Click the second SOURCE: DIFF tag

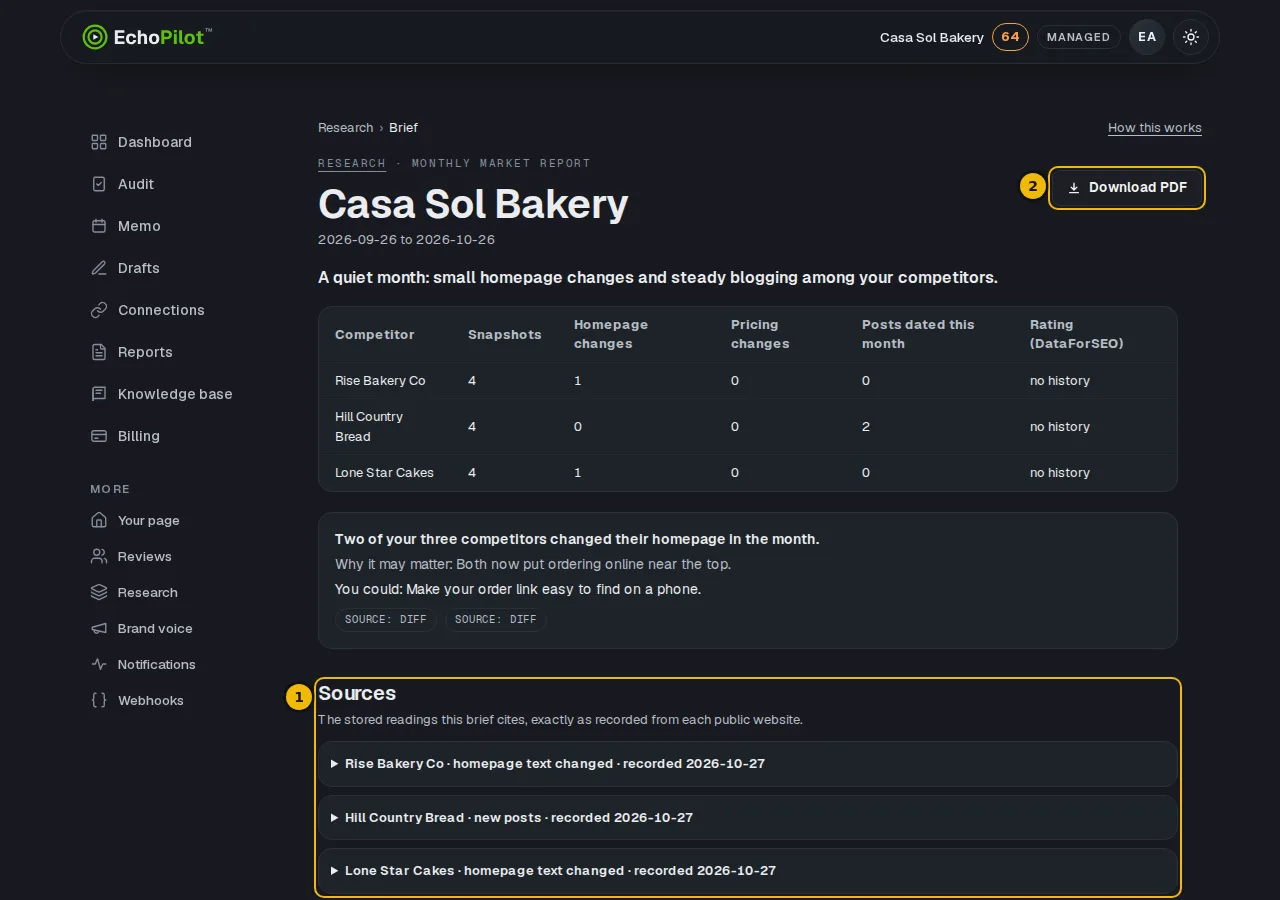[x=496, y=620]
